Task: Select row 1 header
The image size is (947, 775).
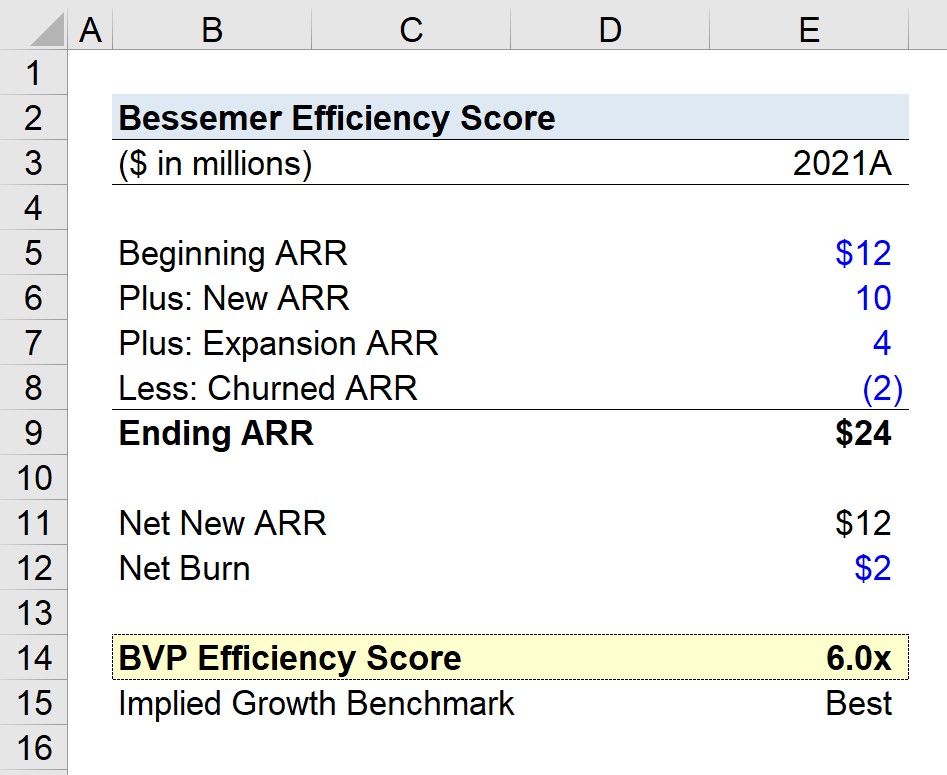Action: tap(33, 72)
